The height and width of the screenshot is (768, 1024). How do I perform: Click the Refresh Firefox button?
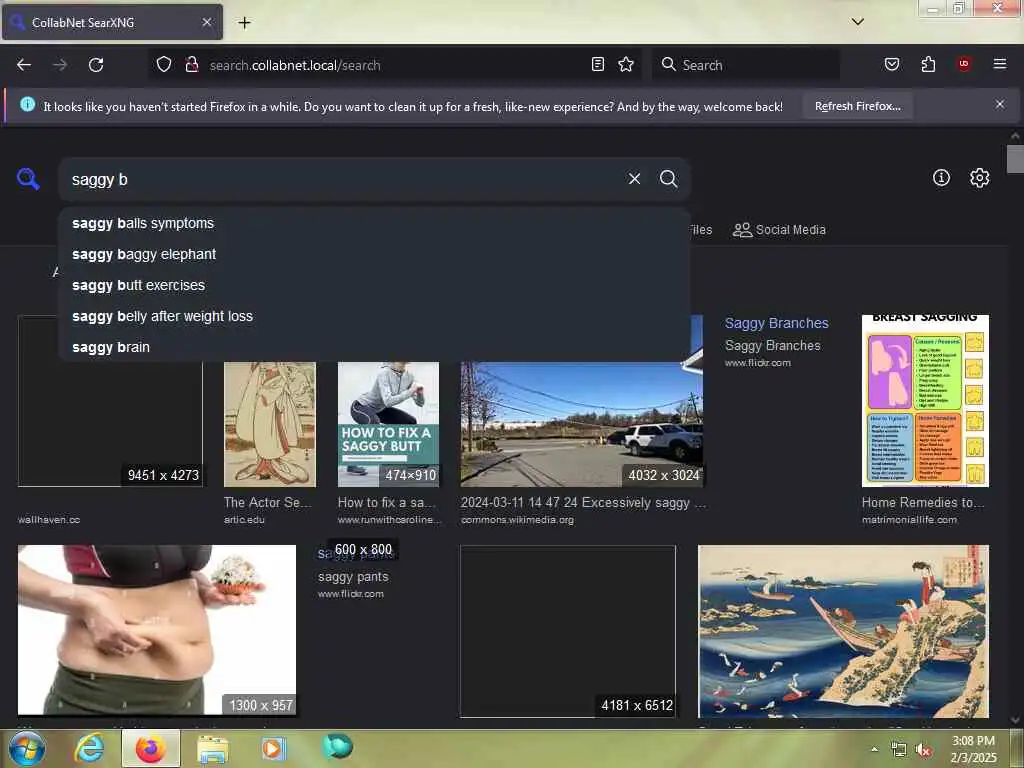pyautogui.click(x=857, y=106)
